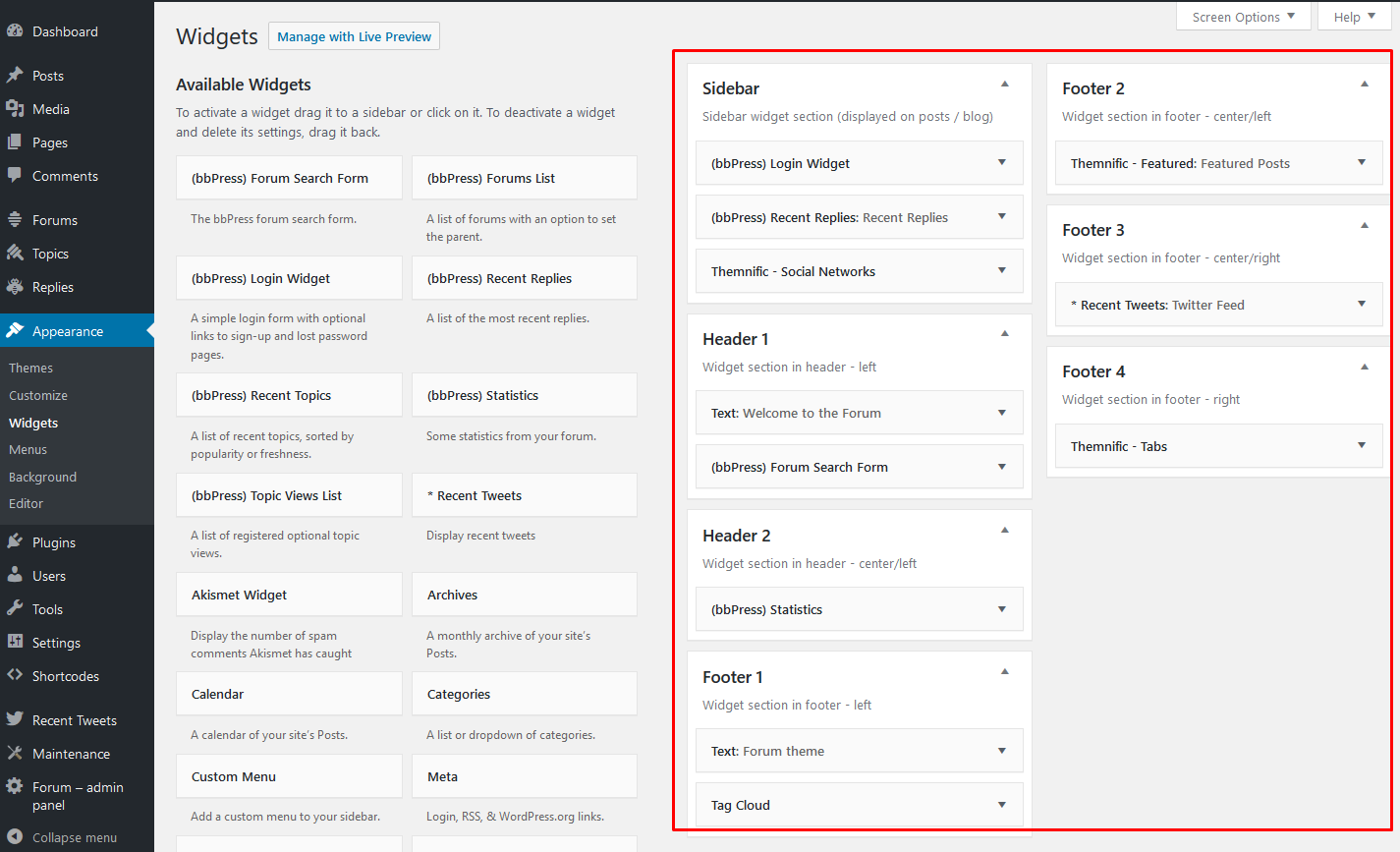The width and height of the screenshot is (1400, 852).
Task: Collapse the Footer 2 widget area
Action: [x=1364, y=85]
